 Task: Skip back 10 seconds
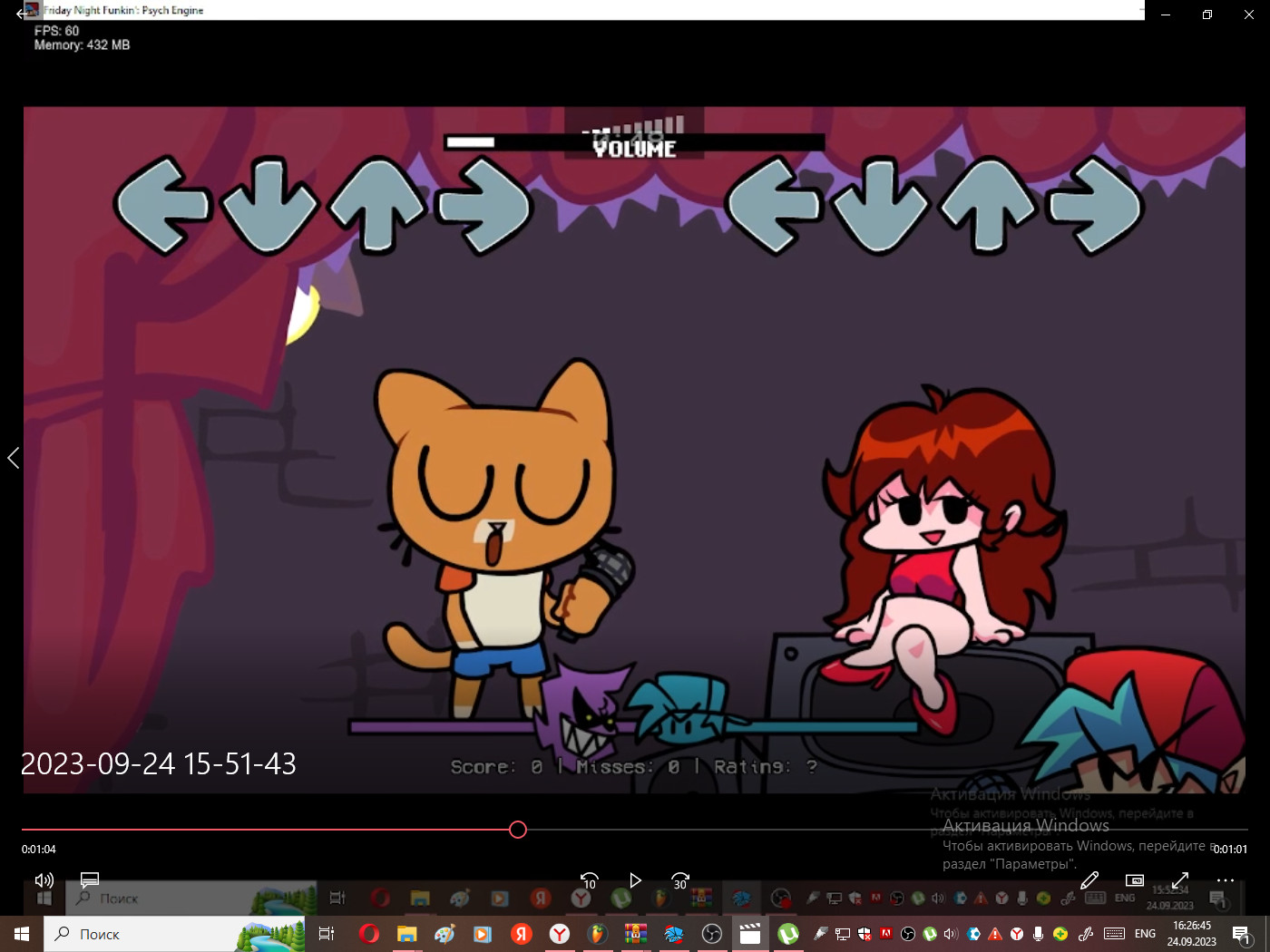[x=589, y=880]
